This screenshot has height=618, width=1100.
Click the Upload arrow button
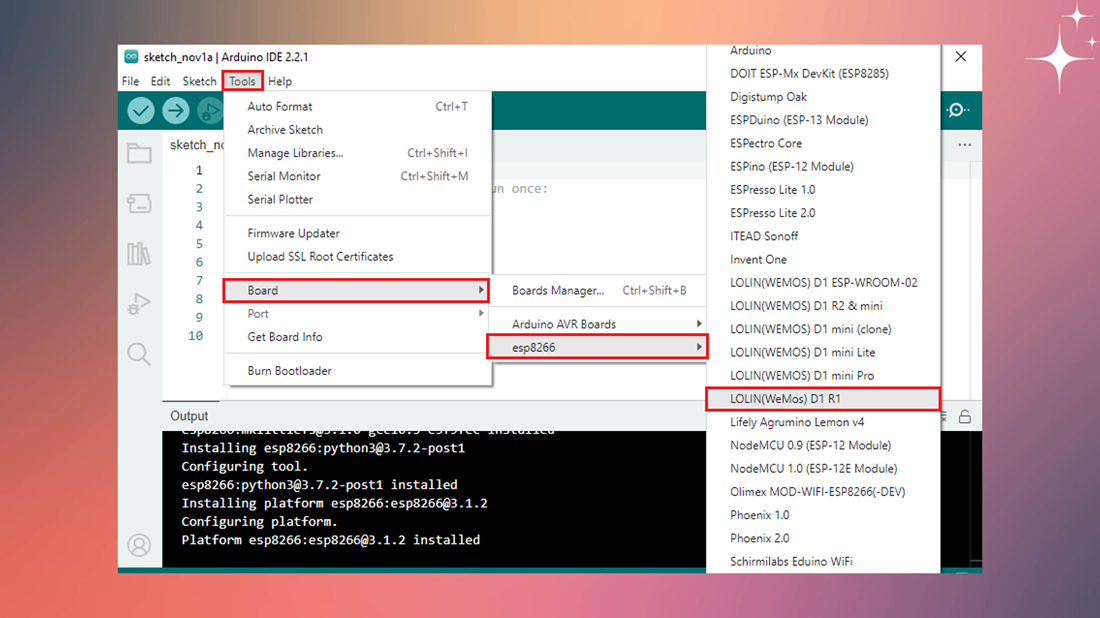click(175, 110)
